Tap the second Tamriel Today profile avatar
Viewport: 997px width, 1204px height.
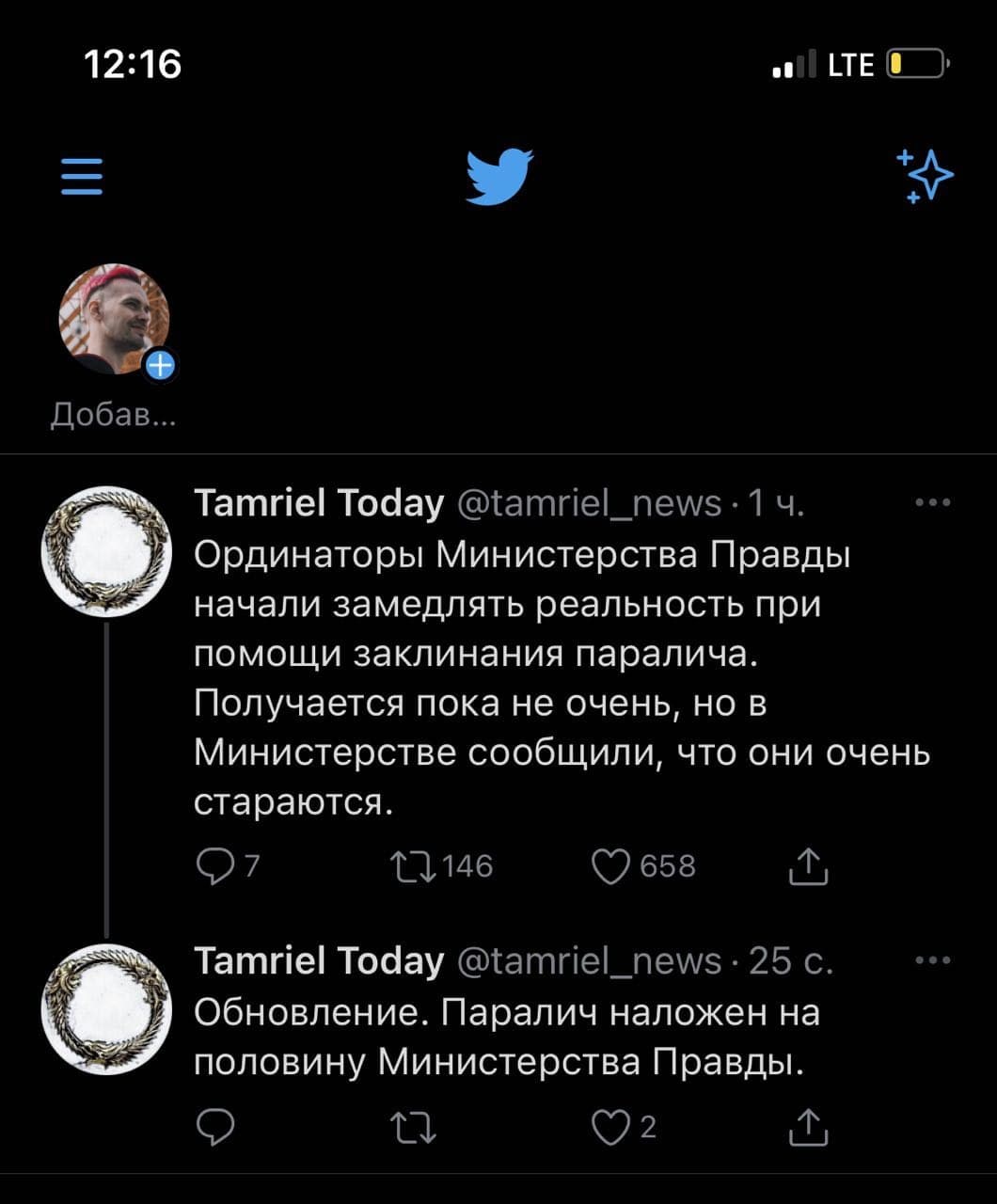tap(106, 1008)
